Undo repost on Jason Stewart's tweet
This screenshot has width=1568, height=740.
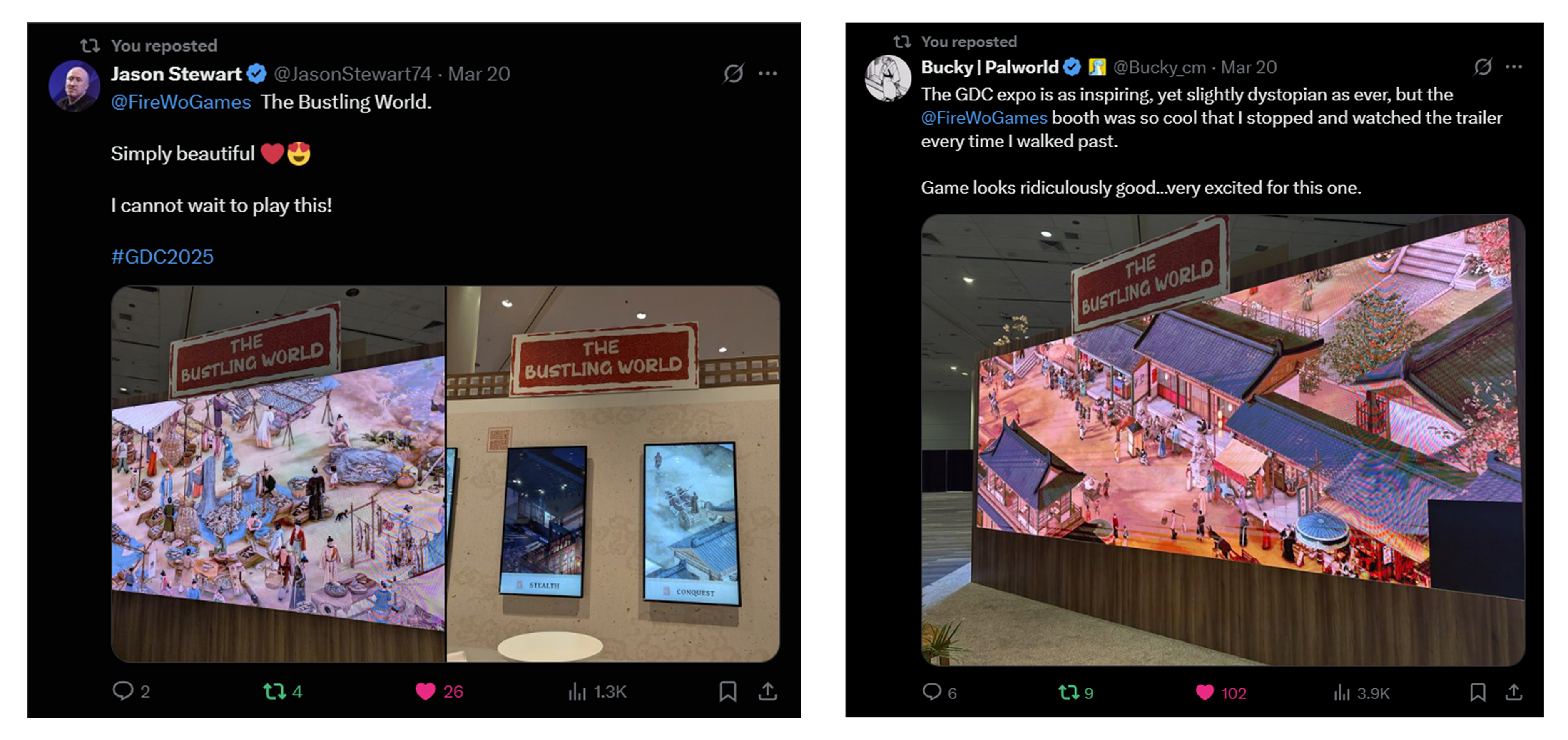pyautogui.click(x=274, y=691)
